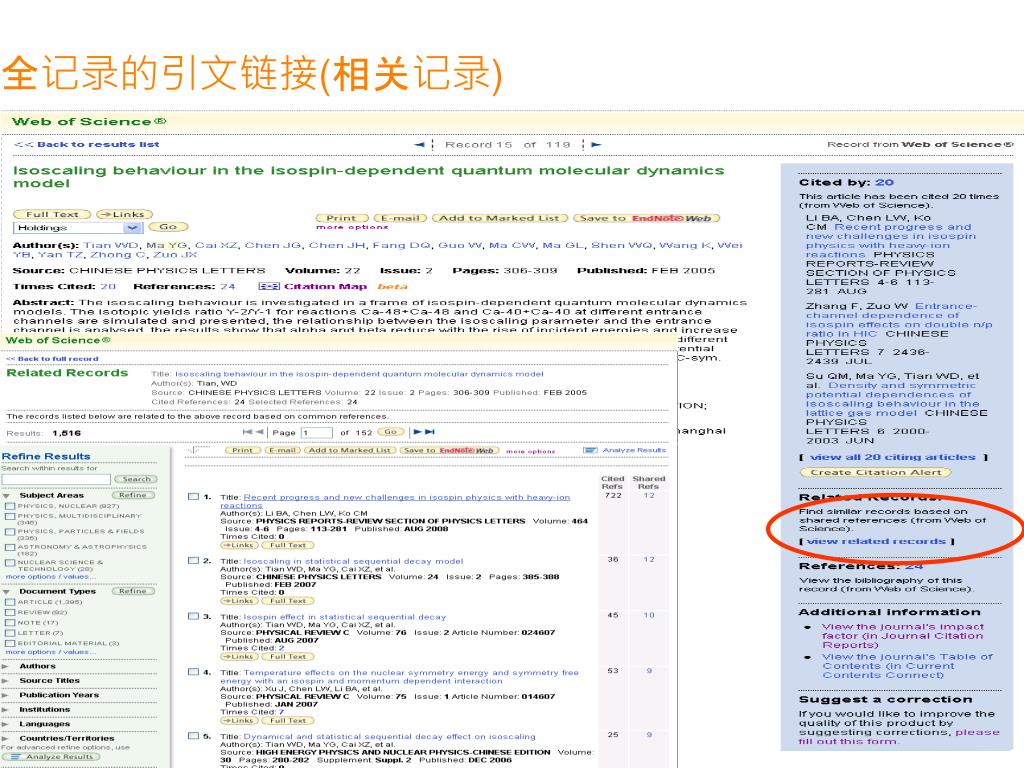1024x768 pixels.
Task: Open shared refs count 12 for record 1
Action: pos(648,496)
